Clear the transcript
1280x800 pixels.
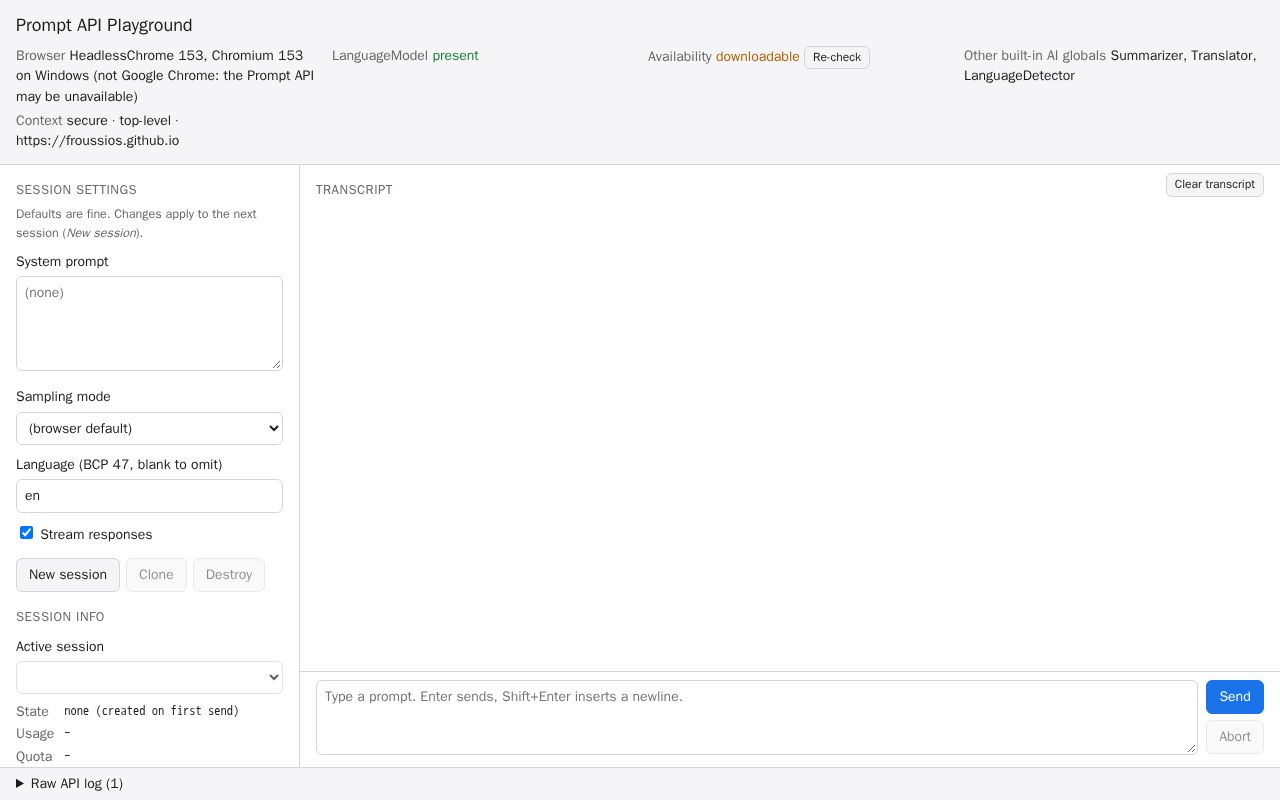coord(1214,185)
